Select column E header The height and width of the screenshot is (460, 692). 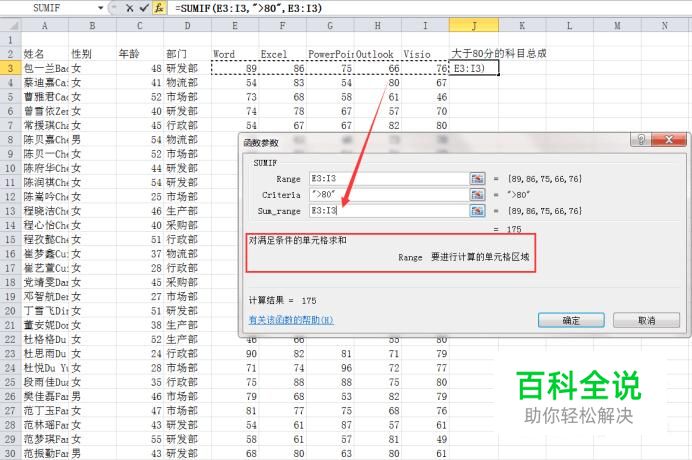235,26
